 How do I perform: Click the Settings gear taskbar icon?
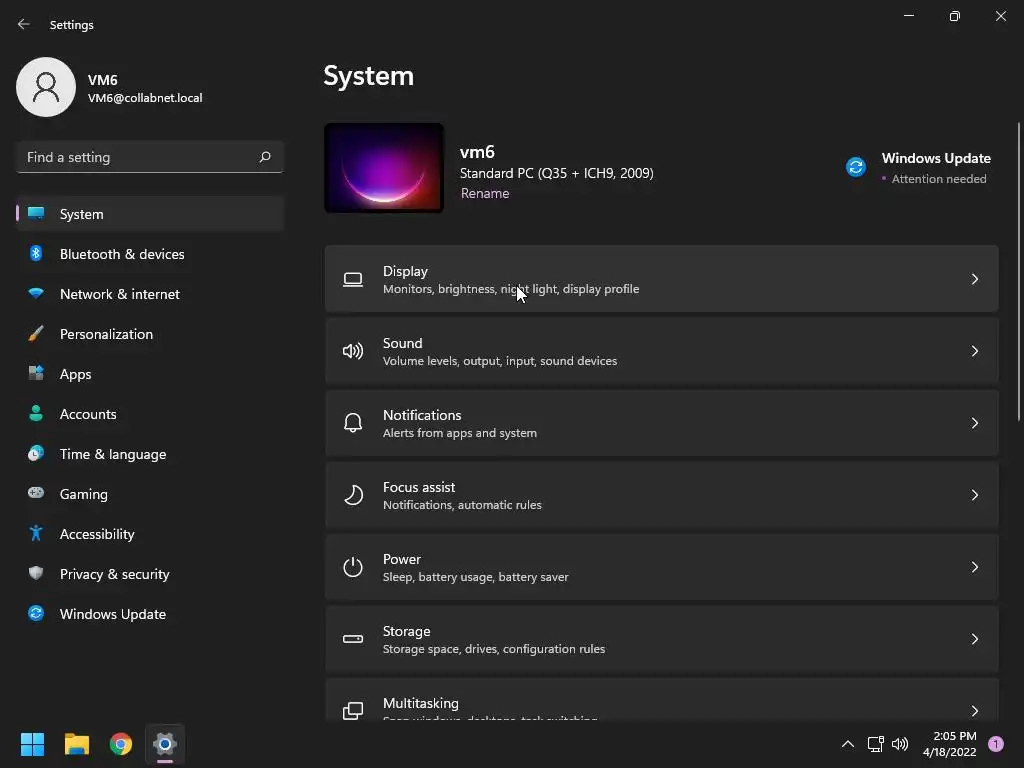point(165,744)
